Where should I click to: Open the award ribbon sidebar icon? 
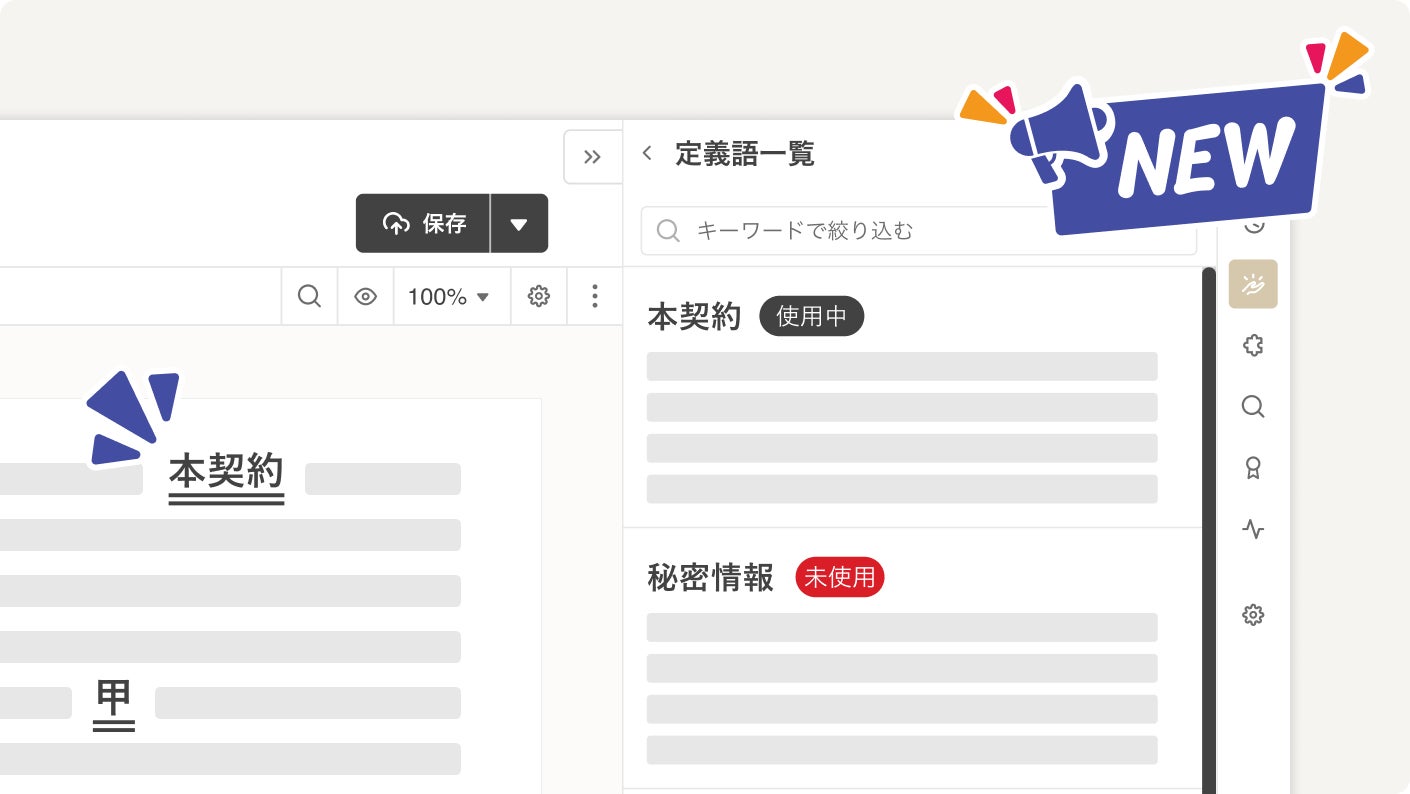click(x=1253, y=467)
